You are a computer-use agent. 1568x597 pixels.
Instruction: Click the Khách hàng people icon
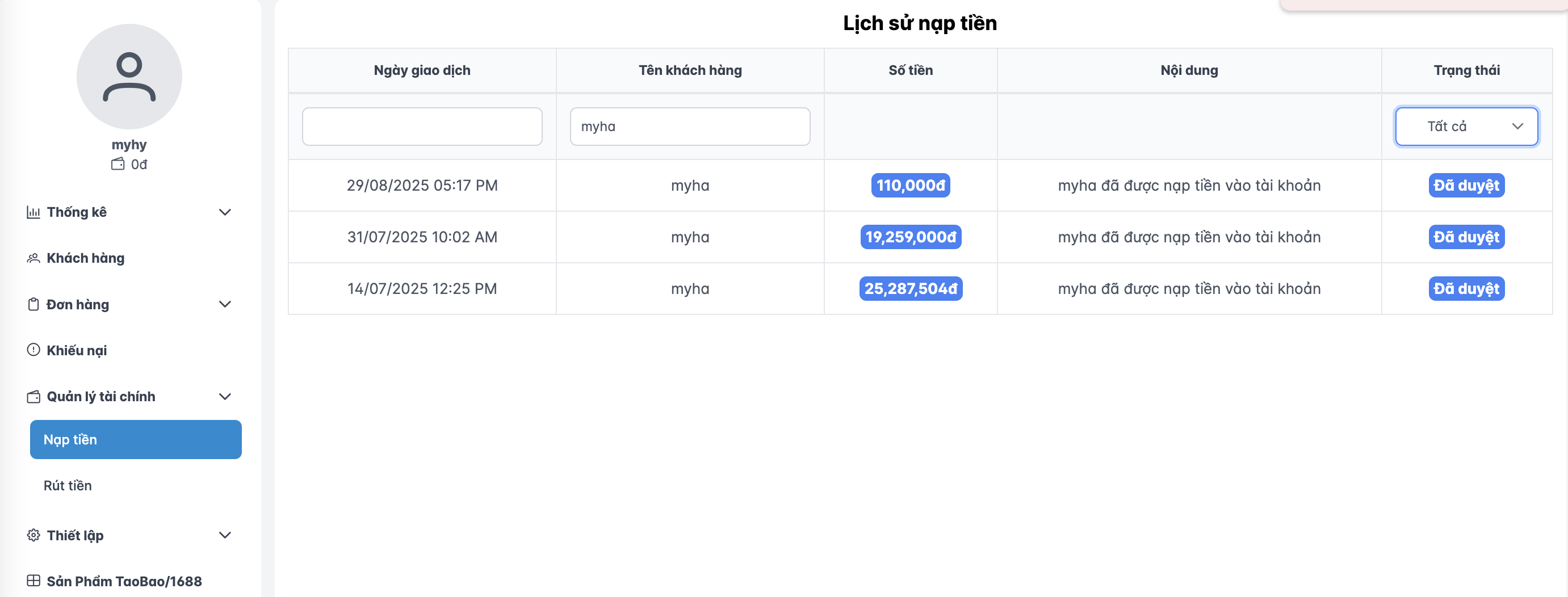pos(33,259)
